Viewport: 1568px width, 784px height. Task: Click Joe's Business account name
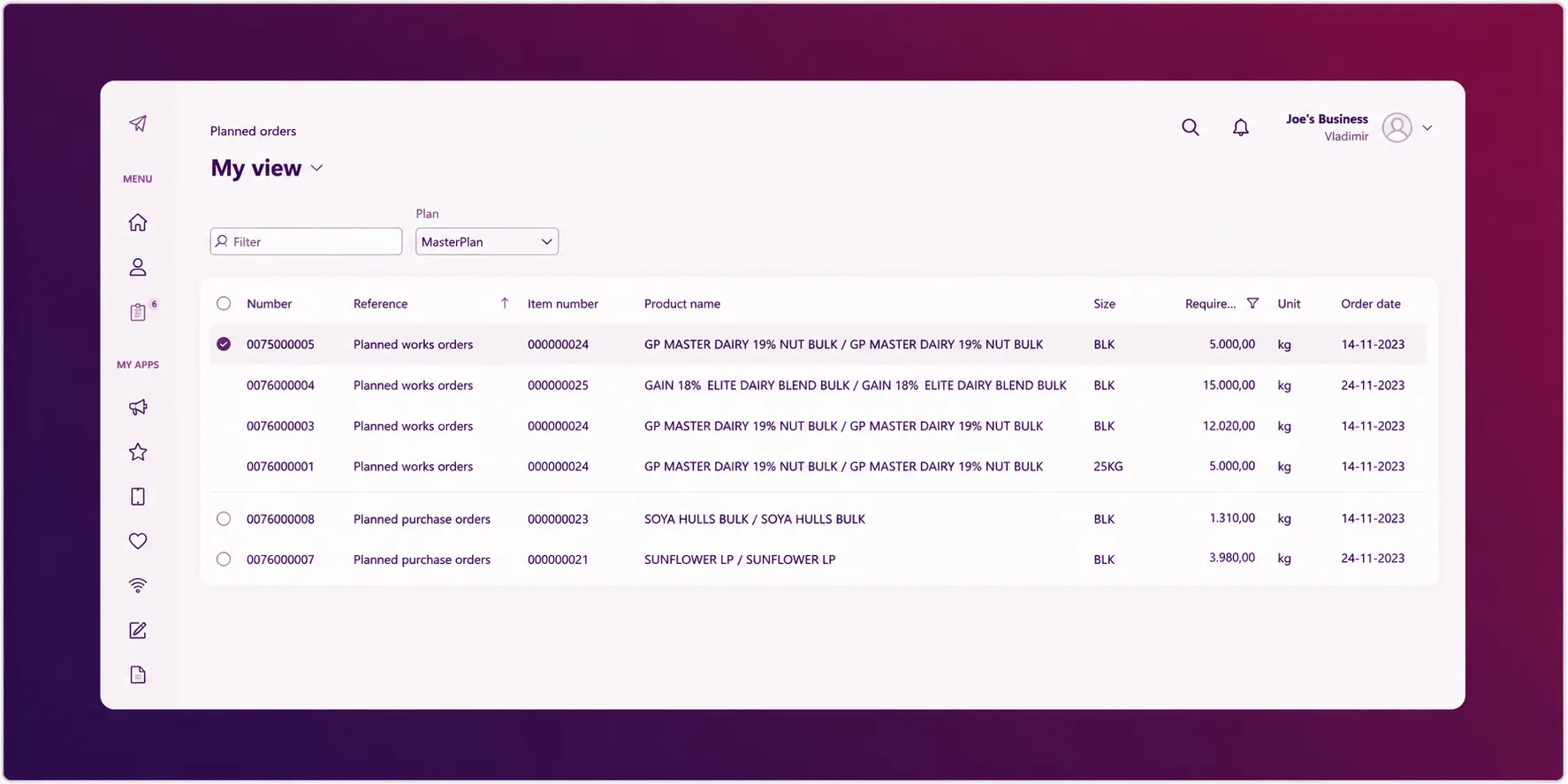click(1327, 118)
